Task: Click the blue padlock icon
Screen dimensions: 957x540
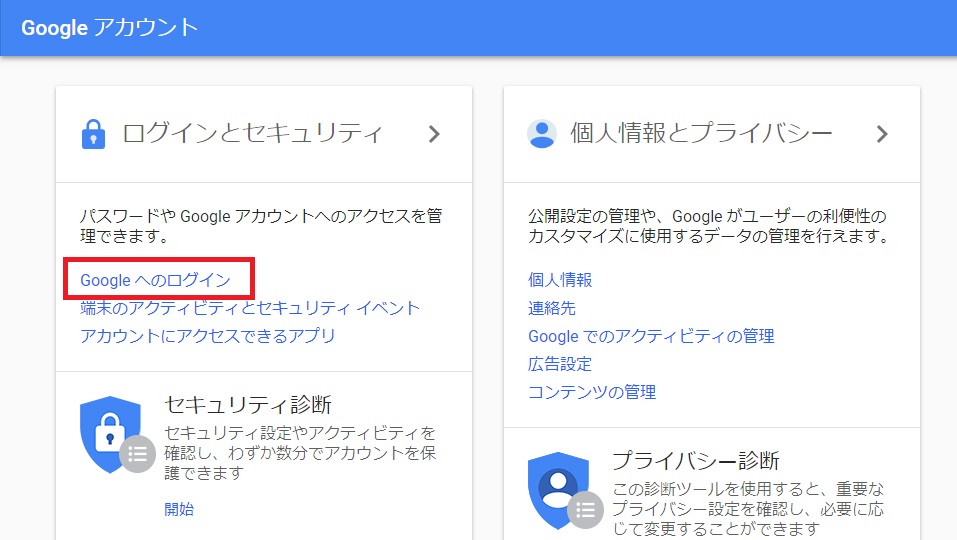Action: 93,134
